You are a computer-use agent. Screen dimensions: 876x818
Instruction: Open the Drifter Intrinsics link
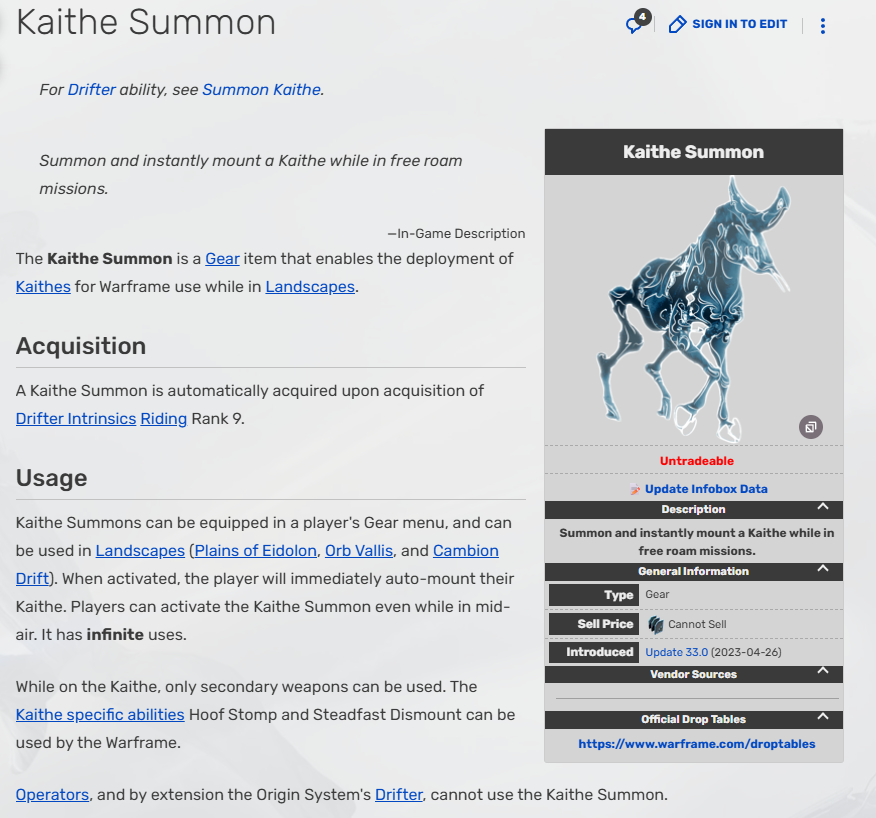(76, 419)
